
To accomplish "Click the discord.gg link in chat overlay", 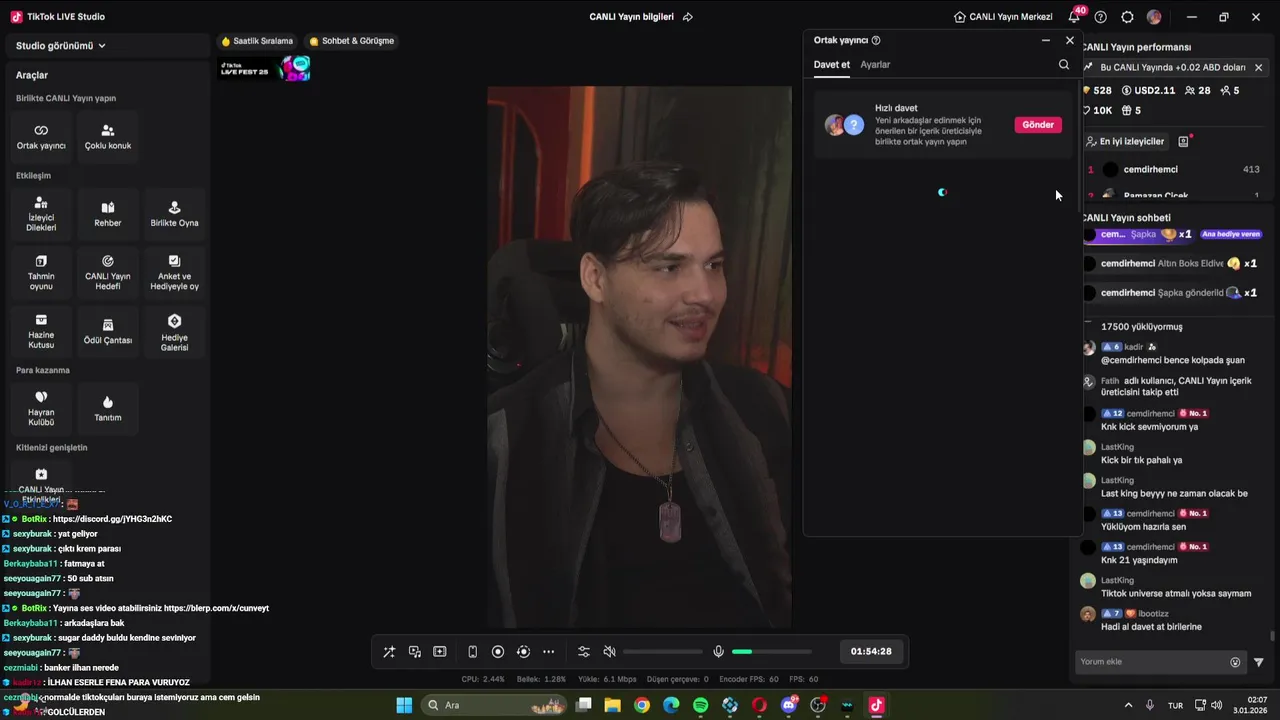I will [112, 519].
